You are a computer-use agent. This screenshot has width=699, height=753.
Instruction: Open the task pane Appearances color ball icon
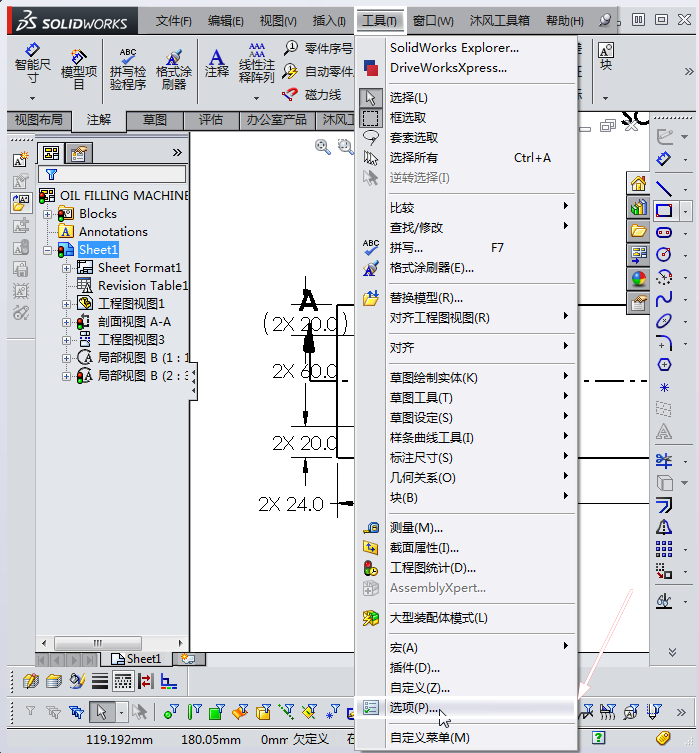point(638,279)
